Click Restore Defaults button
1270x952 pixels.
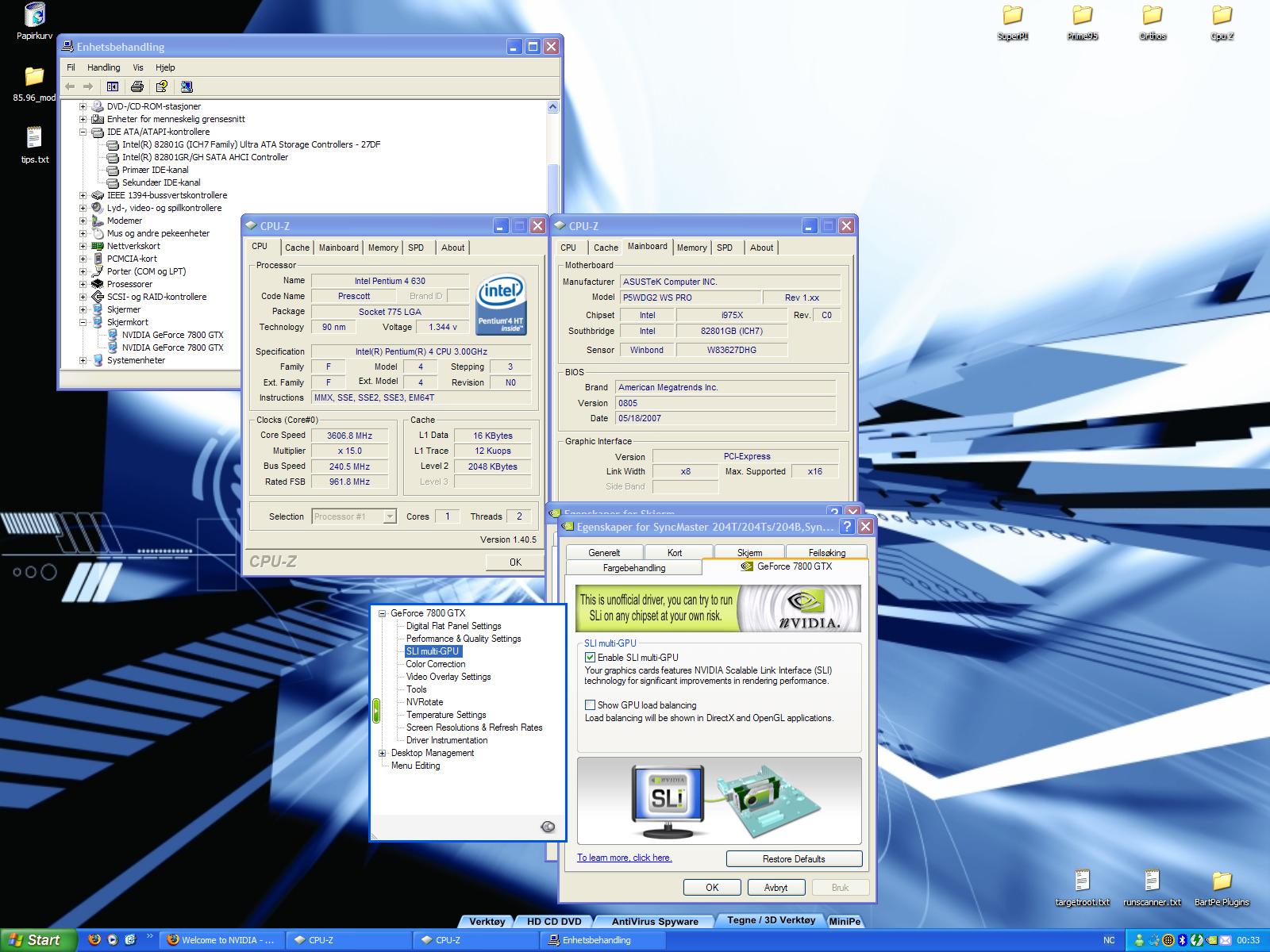tap(794, 859)
